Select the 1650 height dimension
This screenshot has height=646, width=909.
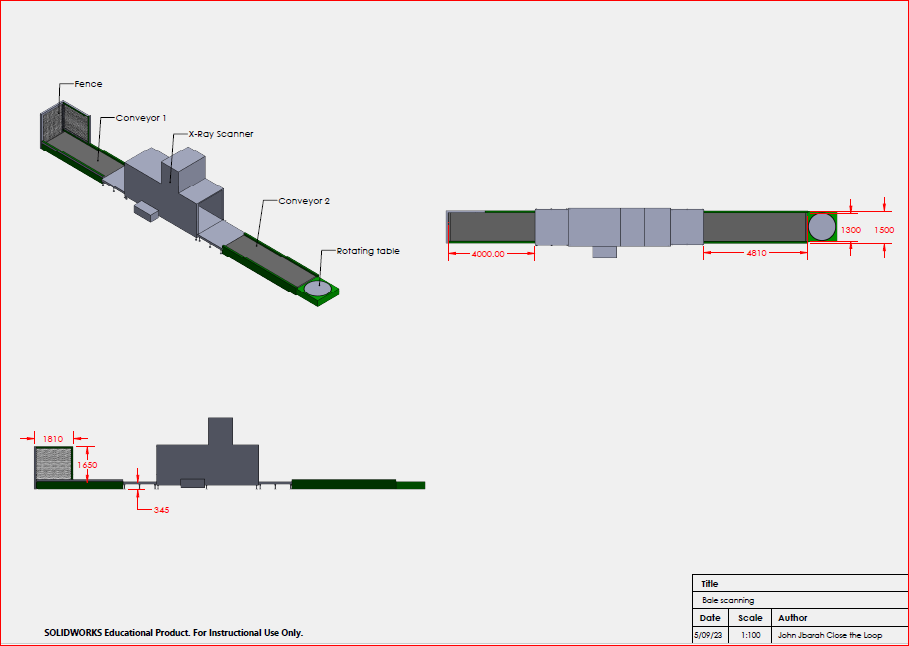click(x=88, y=465)
